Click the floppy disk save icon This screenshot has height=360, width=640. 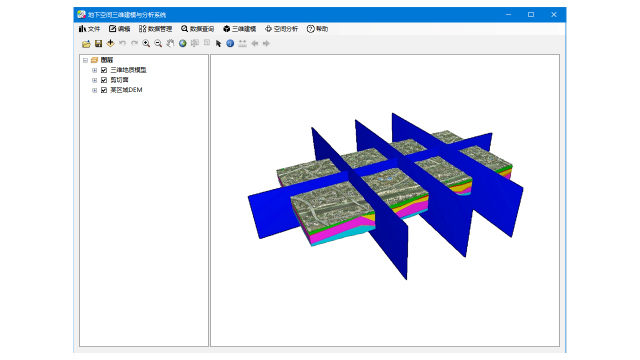click(x=98, y=43)
